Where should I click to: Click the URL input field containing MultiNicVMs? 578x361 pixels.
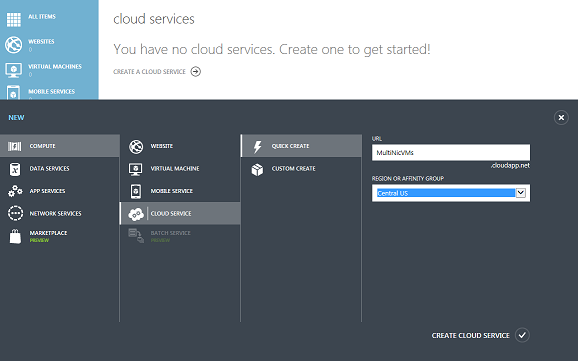click(451, 152)
